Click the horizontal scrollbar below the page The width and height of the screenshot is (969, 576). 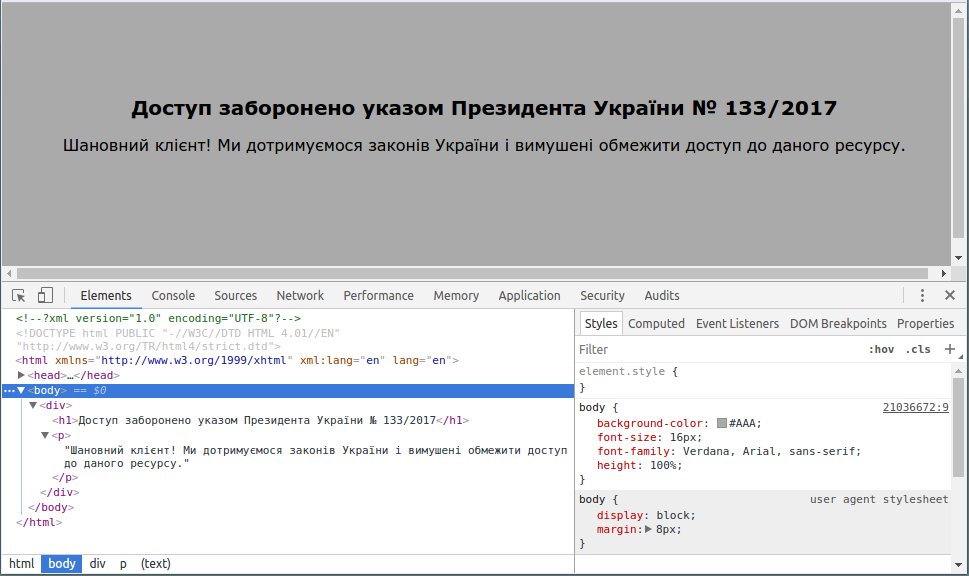pyautogui.click(x=480, y=271)
